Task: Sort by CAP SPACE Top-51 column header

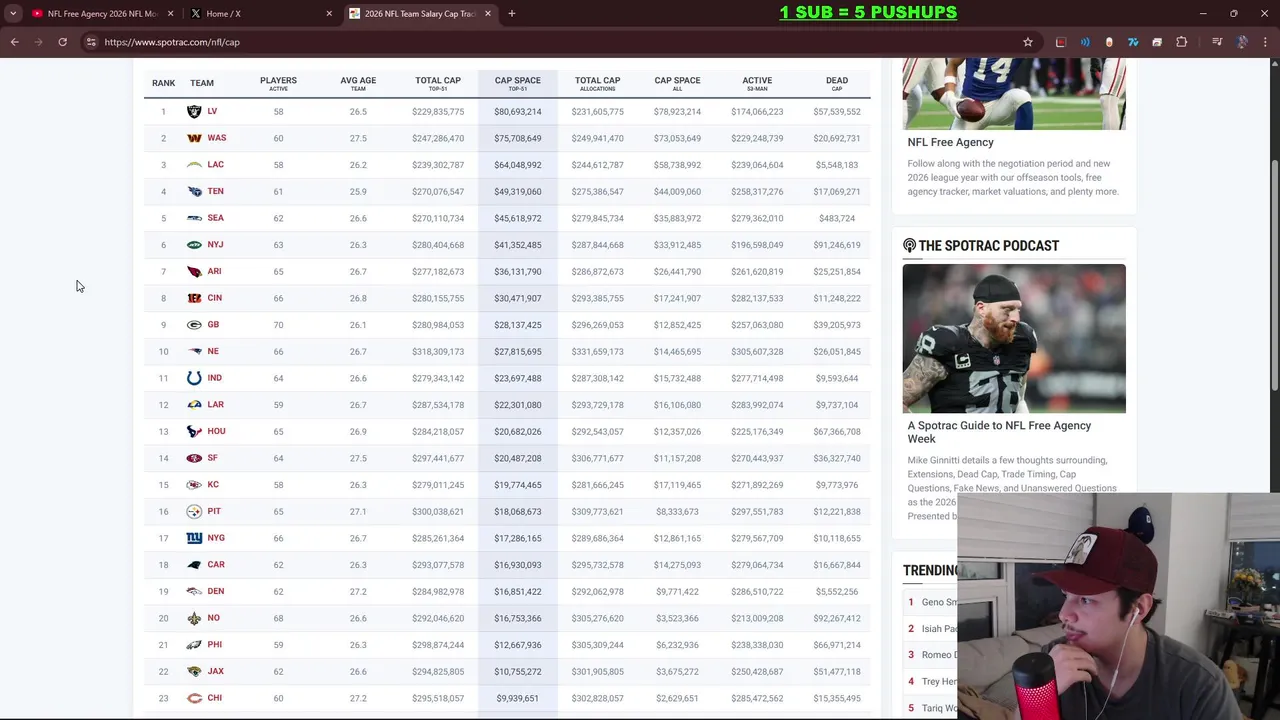Action: (x=518, y=83)
